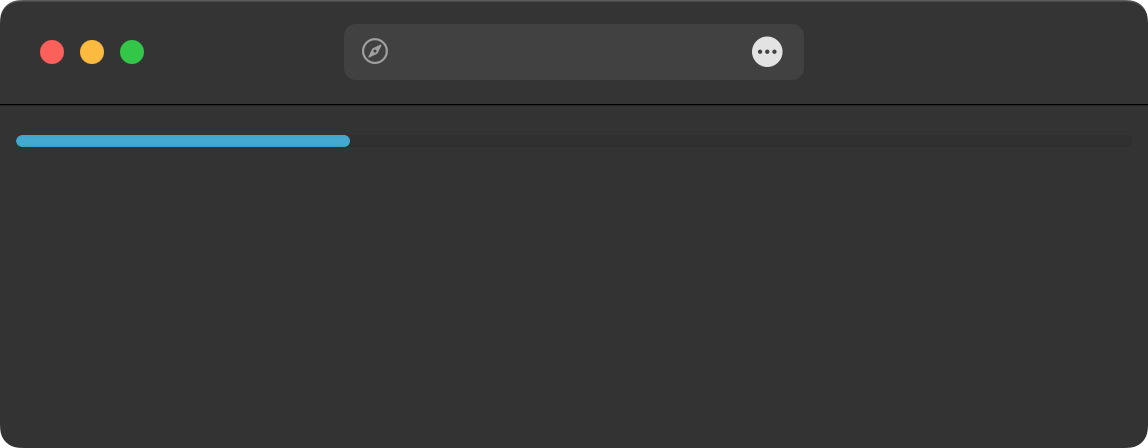
Task: Click the right tip of the blue fill
Action: (346, 141)
